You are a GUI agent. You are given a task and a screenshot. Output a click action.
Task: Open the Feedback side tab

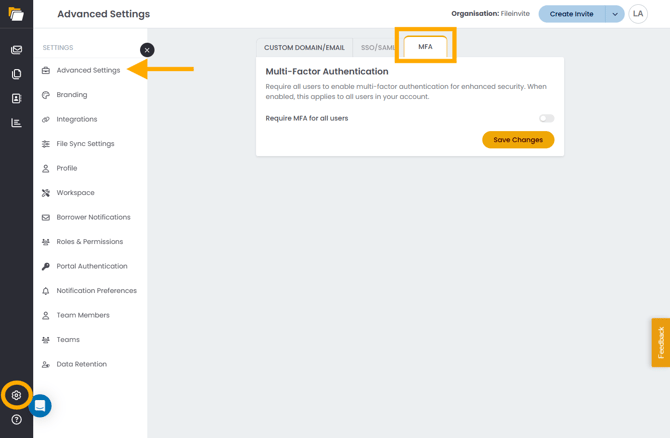tap(660, 342)
